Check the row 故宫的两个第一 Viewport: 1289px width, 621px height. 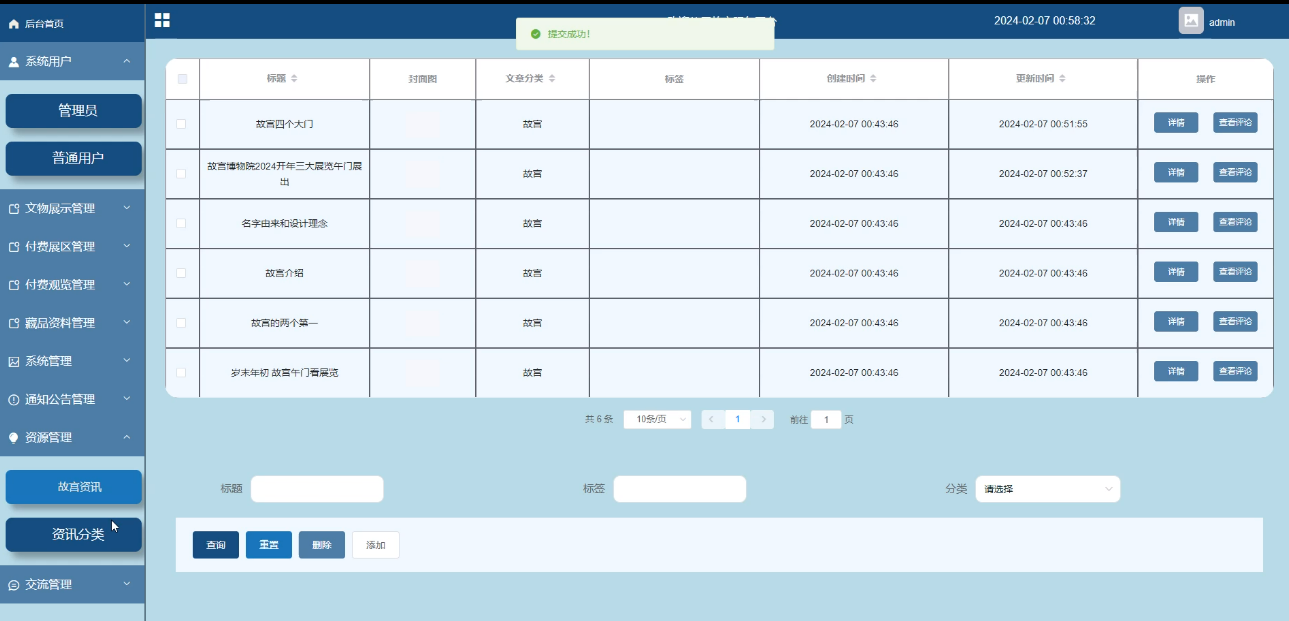click(181, 323)
